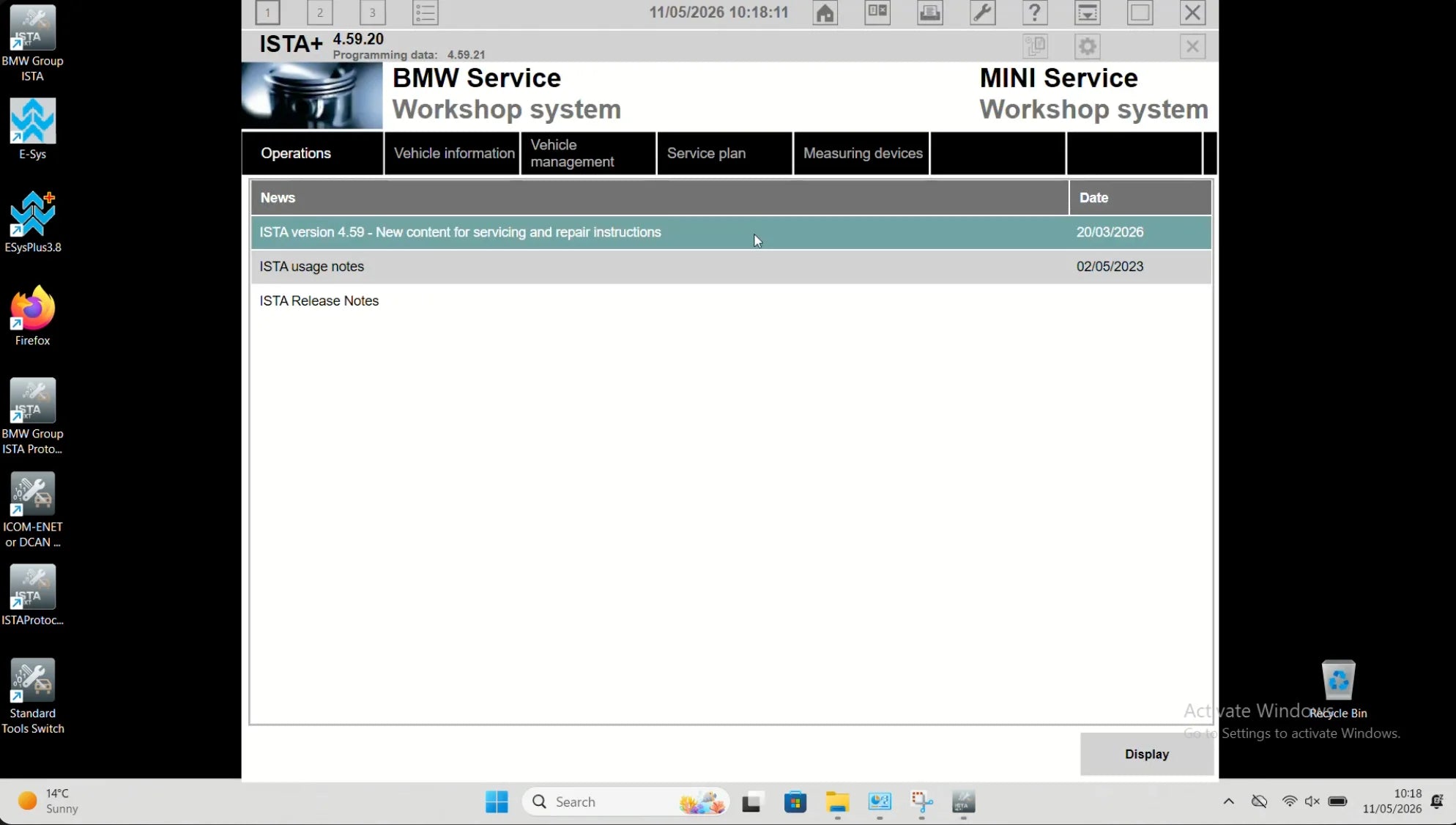Select the ISTA usage notes row
The width and height of the screenshot is (1456, 825).
[731, 267]
